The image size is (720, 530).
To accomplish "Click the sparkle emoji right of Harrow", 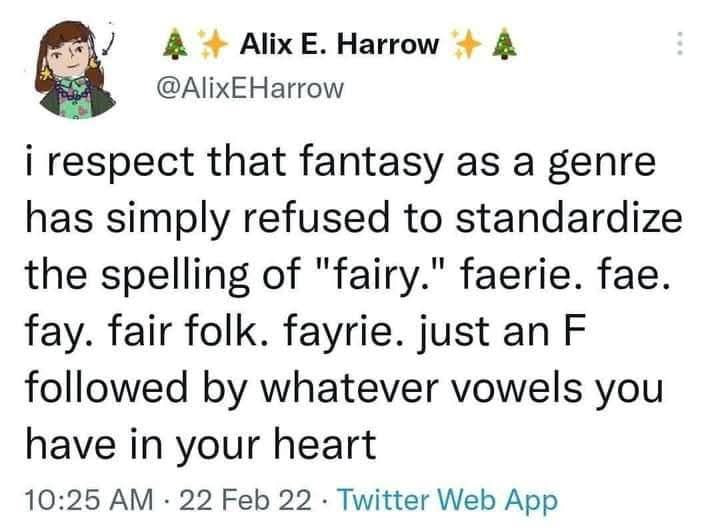I will 467,44.
